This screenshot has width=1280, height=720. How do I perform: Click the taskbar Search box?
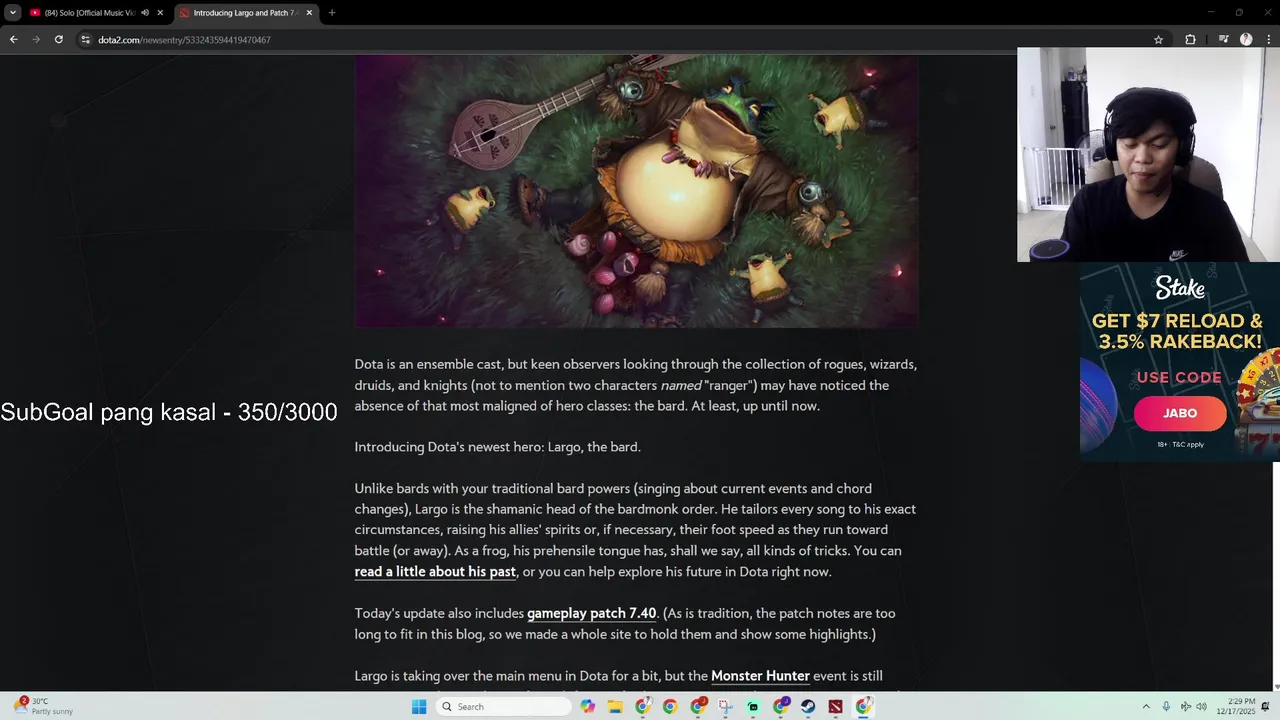click(504, 707)
